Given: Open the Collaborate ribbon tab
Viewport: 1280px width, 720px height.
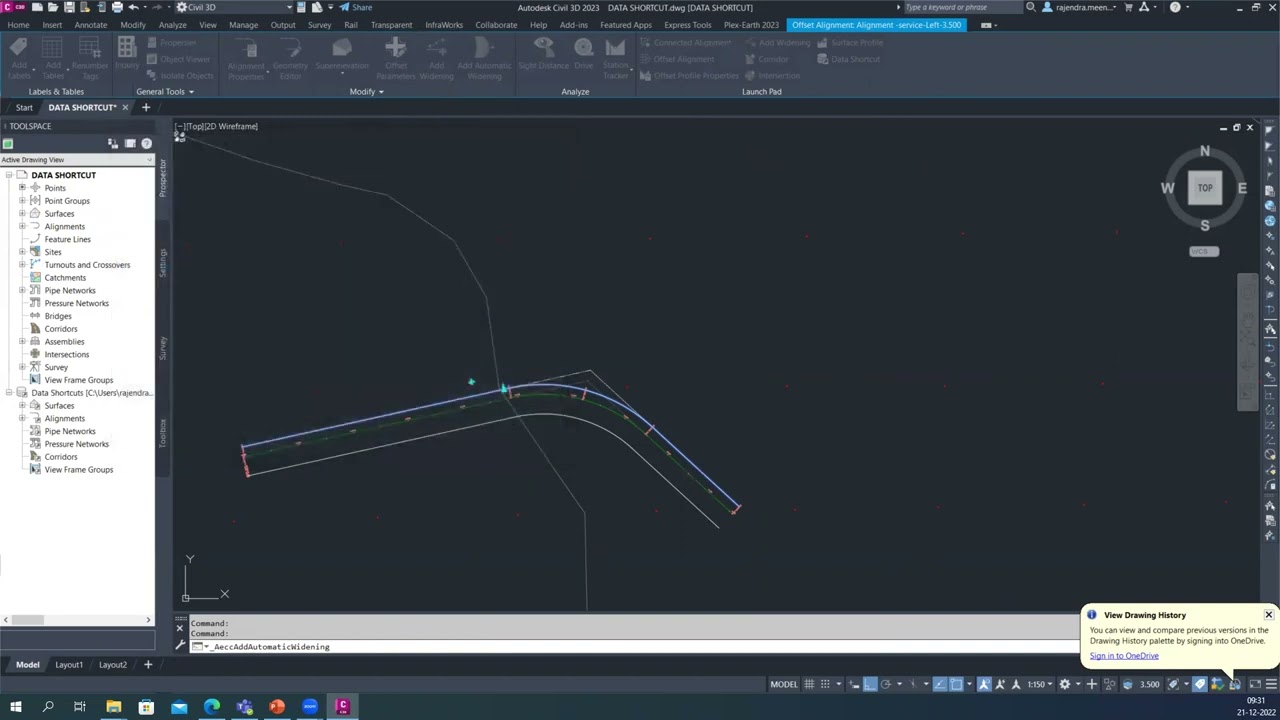Looking at the screenshot, I should tap(496, 24).
